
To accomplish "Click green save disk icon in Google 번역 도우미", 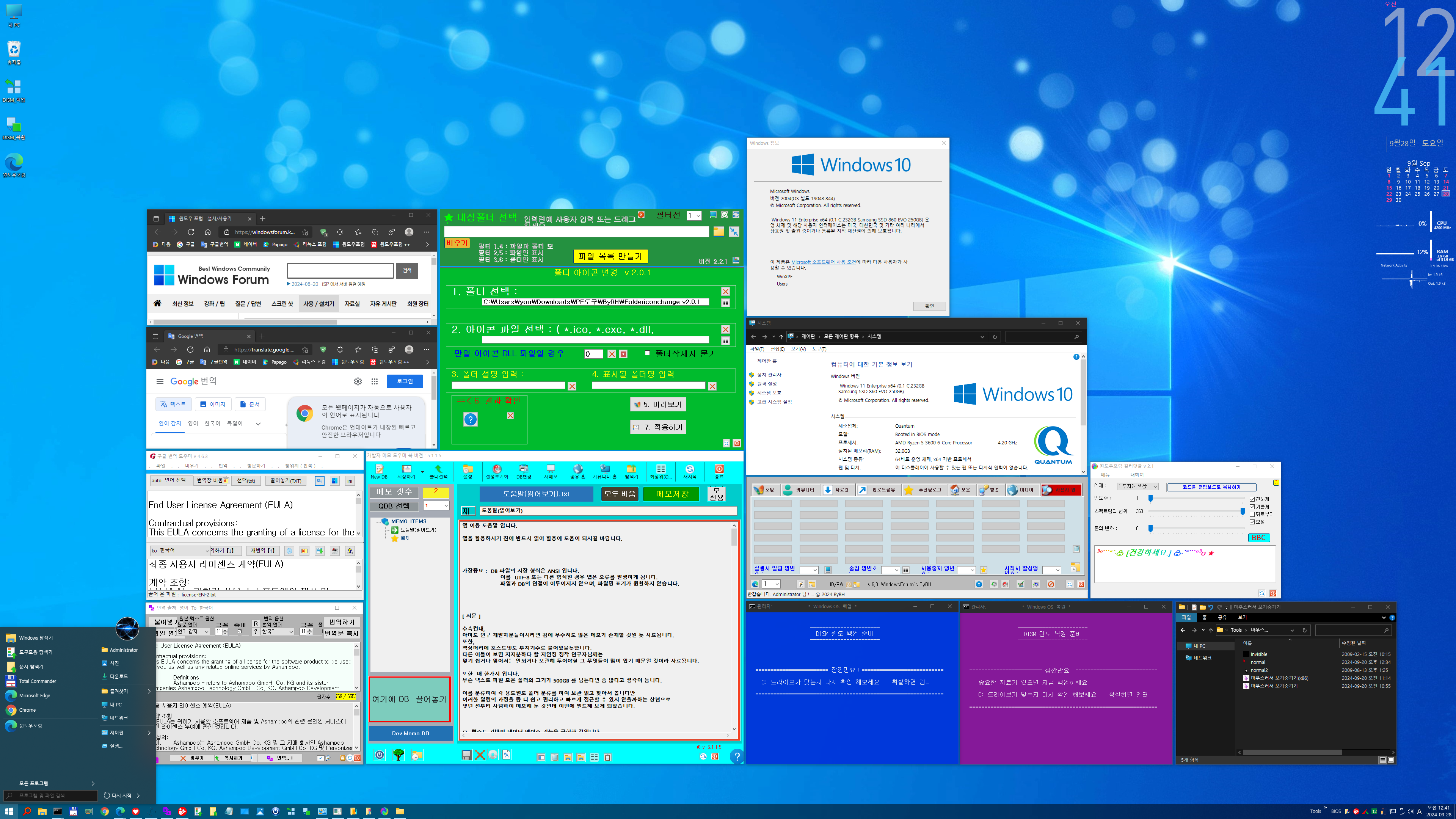I will coord(319,551).
